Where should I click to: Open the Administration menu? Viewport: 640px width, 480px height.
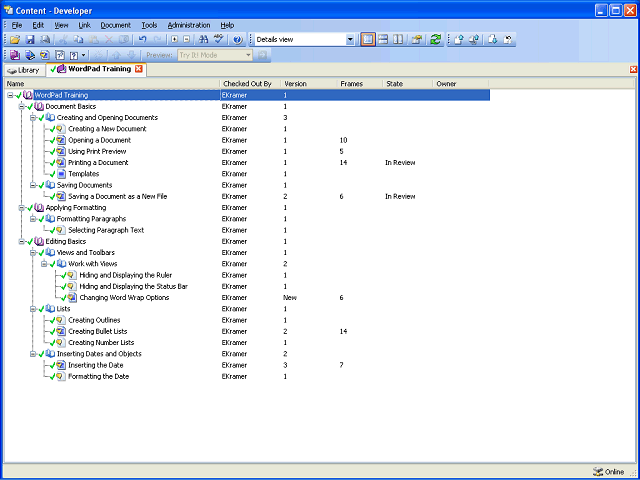point(189,25)
